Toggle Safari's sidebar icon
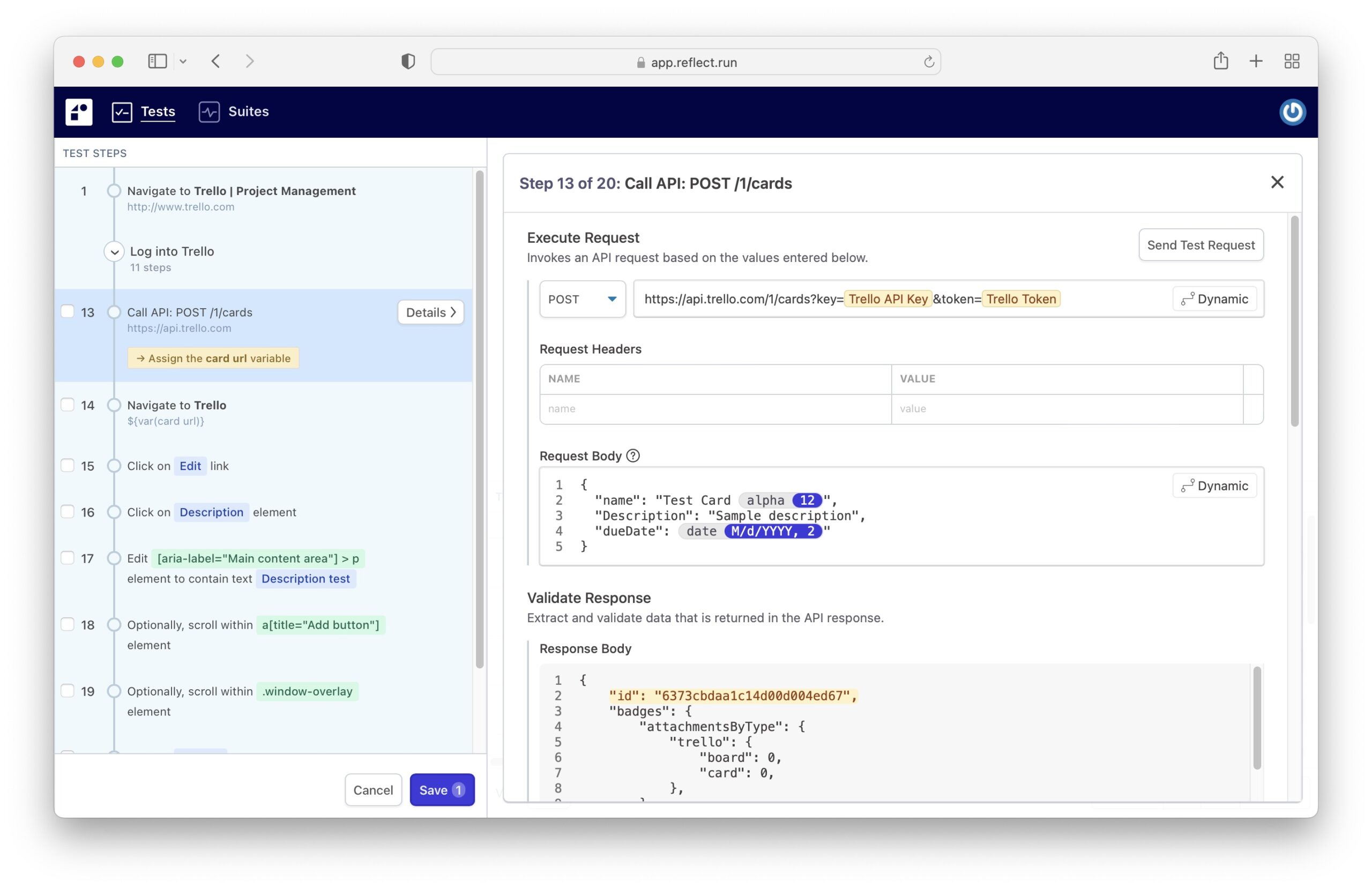This screenshot has width=1372, height=889. point(157,61)
